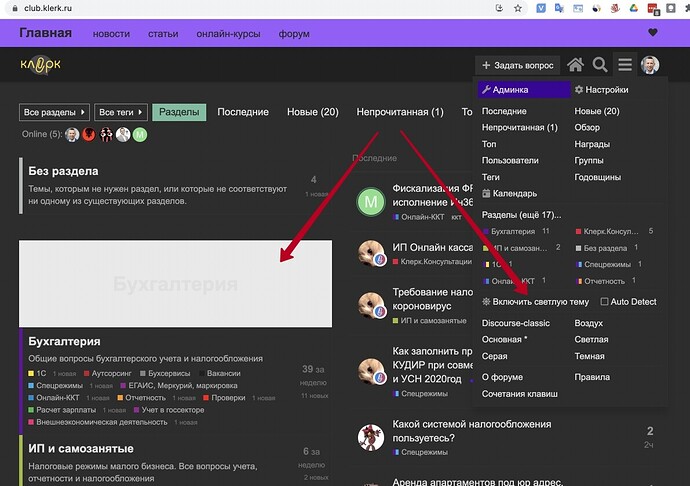Go to статьи in purple bar
690x486 pixels.
coord(163,34)
